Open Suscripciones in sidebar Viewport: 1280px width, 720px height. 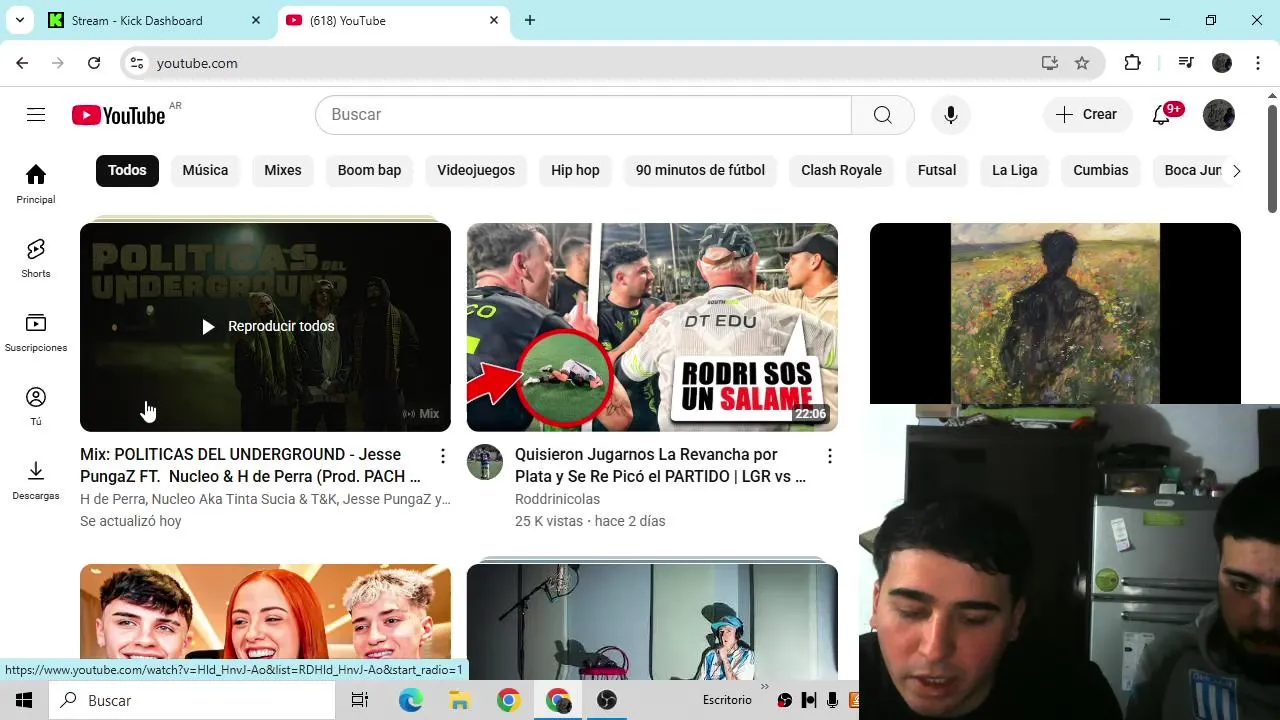36,332
